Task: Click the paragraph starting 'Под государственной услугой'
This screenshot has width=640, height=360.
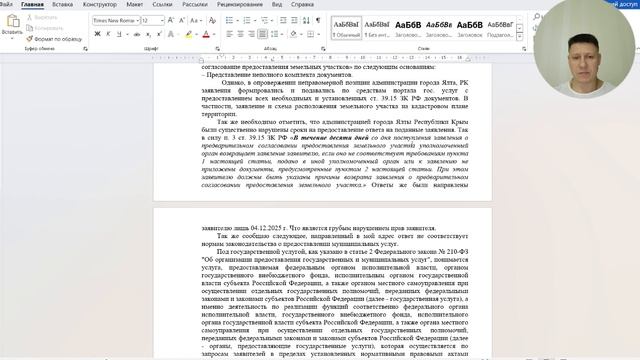Action: coord(335,303)
